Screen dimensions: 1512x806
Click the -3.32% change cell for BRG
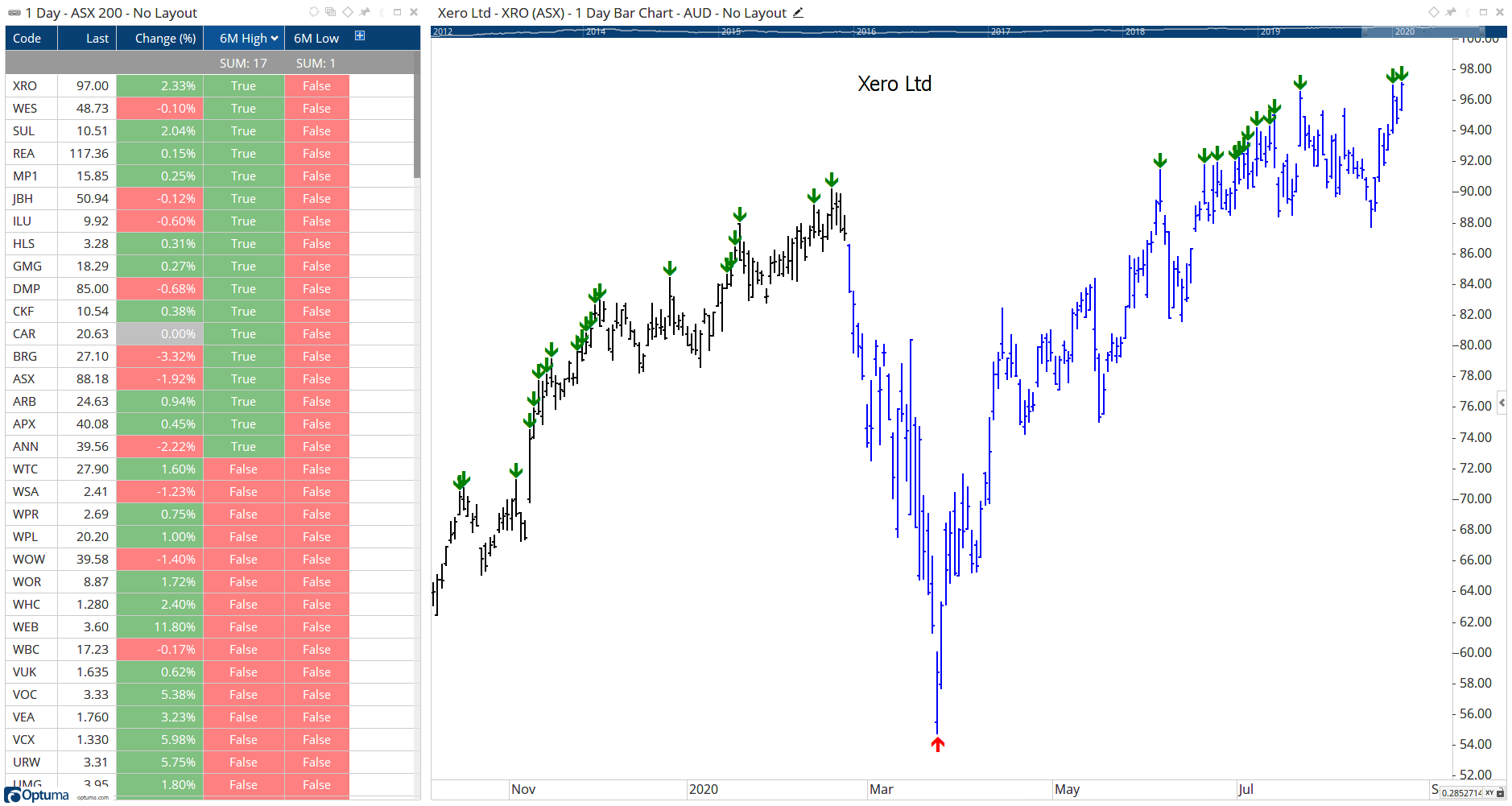click(x=160, y=356)
